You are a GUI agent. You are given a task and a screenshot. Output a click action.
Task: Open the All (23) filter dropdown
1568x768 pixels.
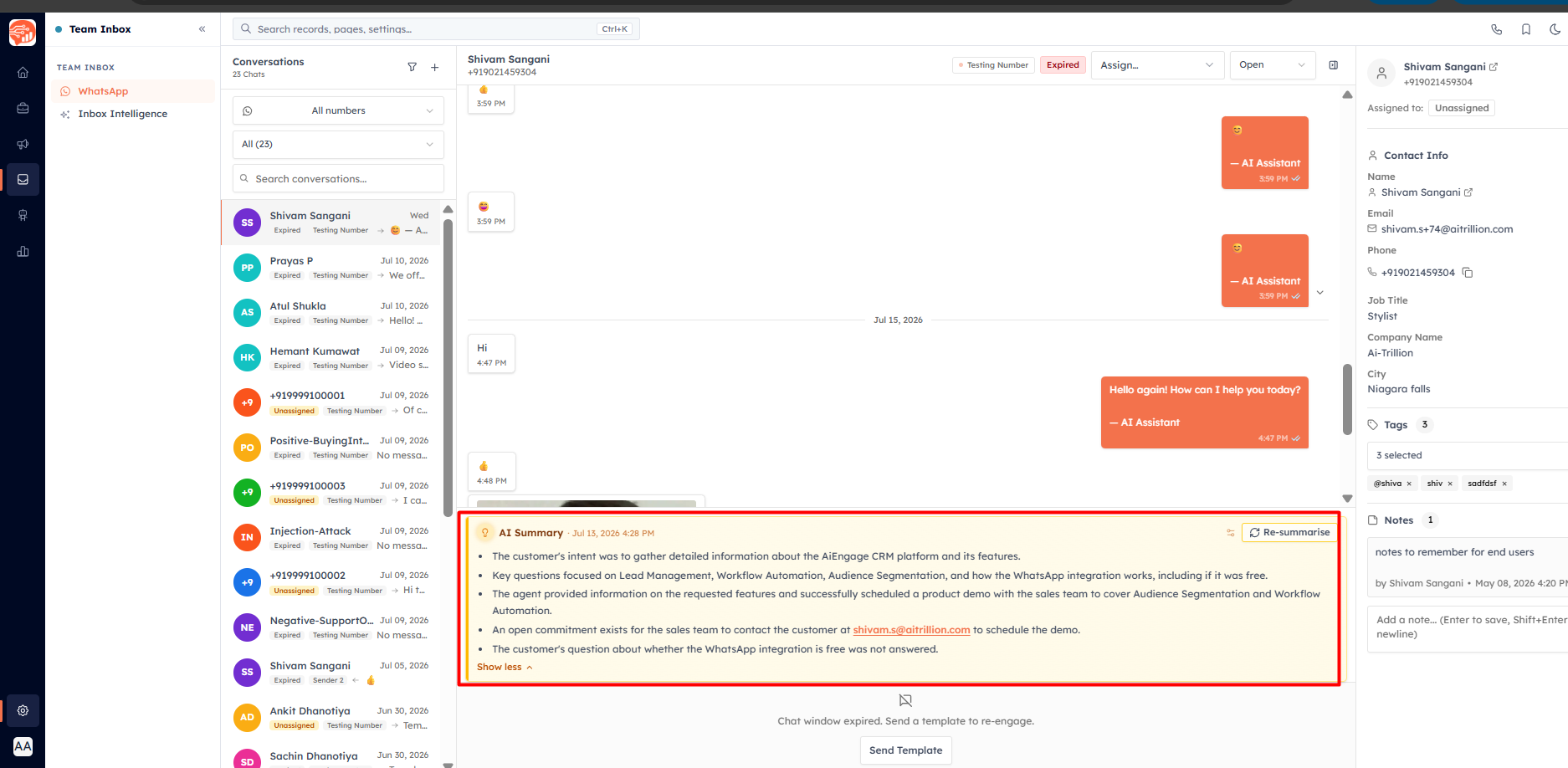pos(338,144)
